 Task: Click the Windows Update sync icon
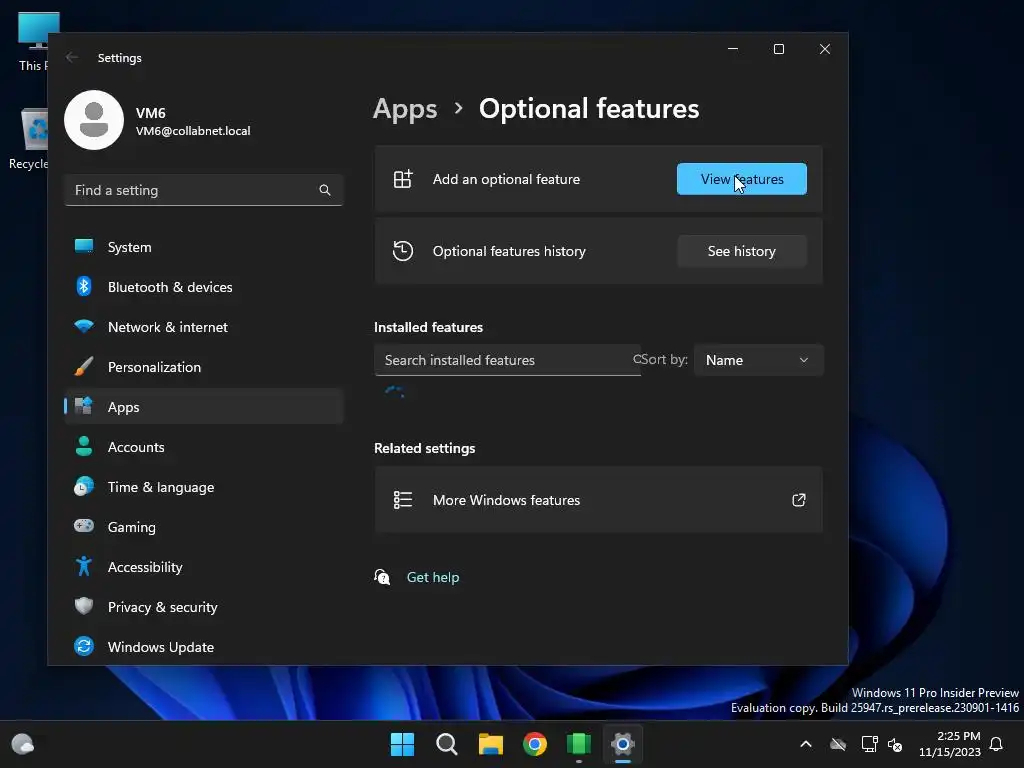[84, 647]
